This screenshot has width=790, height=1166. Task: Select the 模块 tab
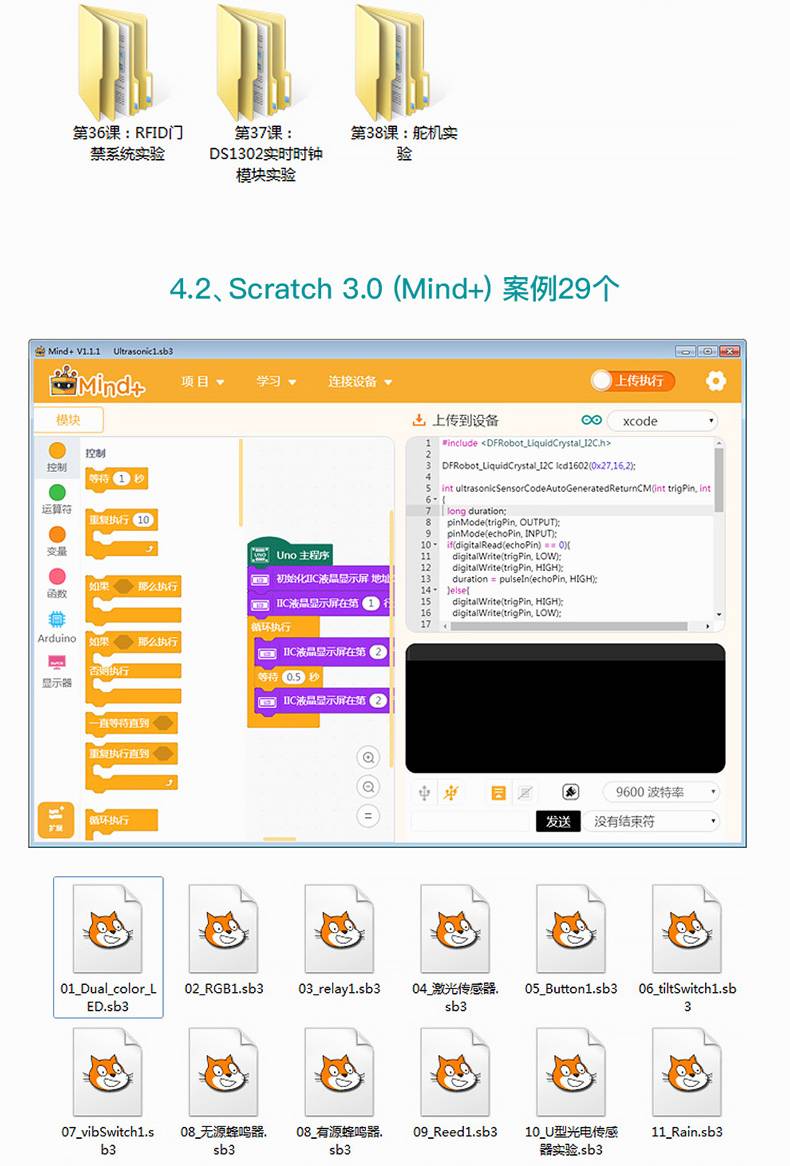(x=68, y=419)
